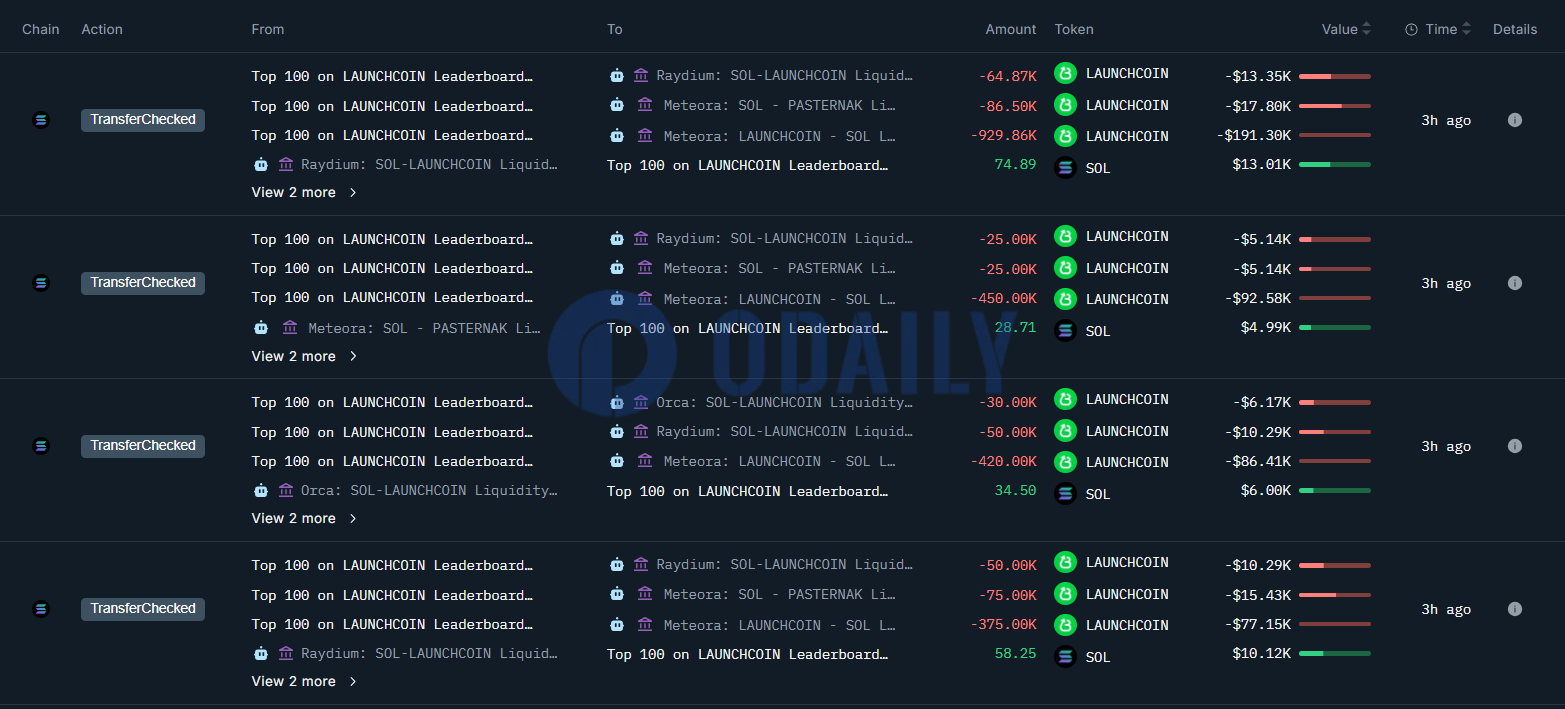Click SOL token icon beside 58.25 amount

click(1066, 657)
